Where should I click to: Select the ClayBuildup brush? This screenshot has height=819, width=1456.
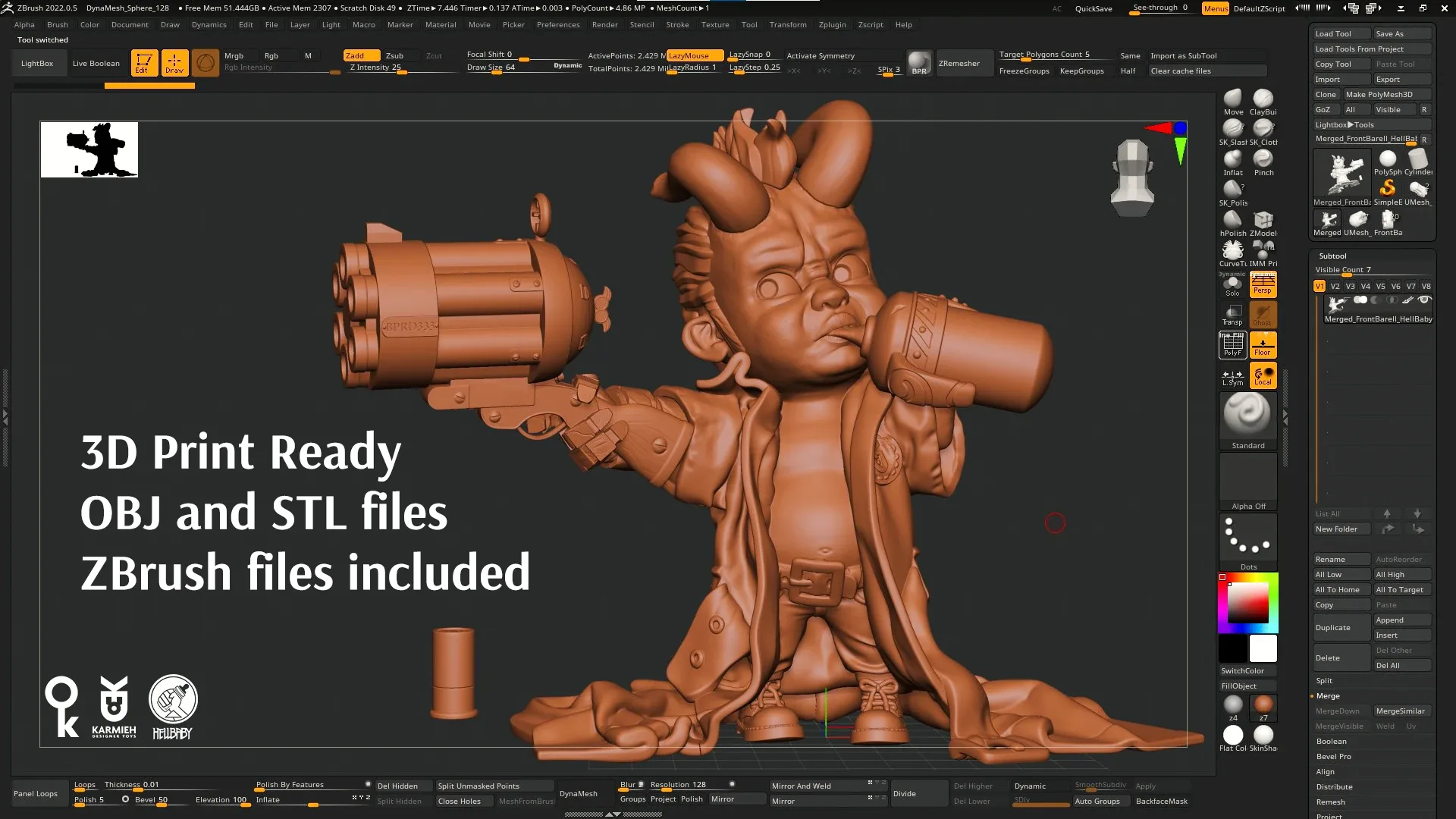pos(1263,99)
